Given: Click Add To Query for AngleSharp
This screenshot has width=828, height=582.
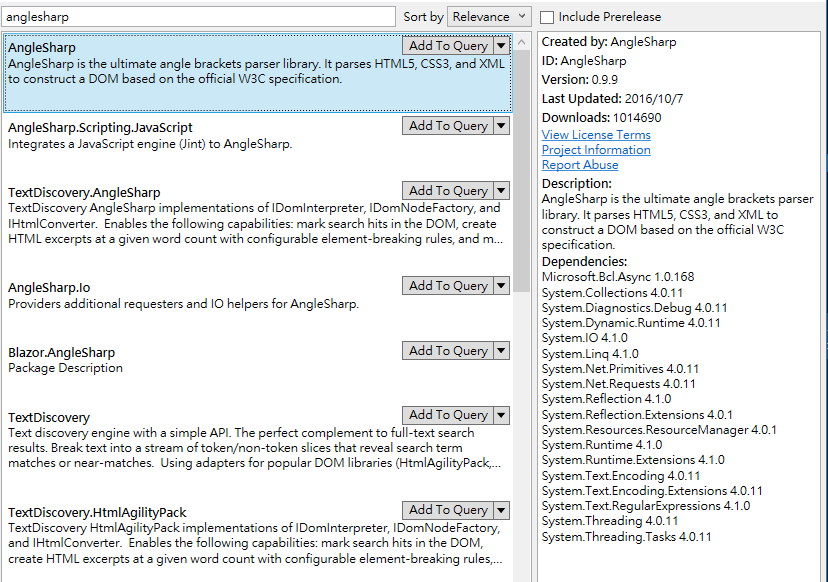Looking at the screenshot, I should click(448, 45).
